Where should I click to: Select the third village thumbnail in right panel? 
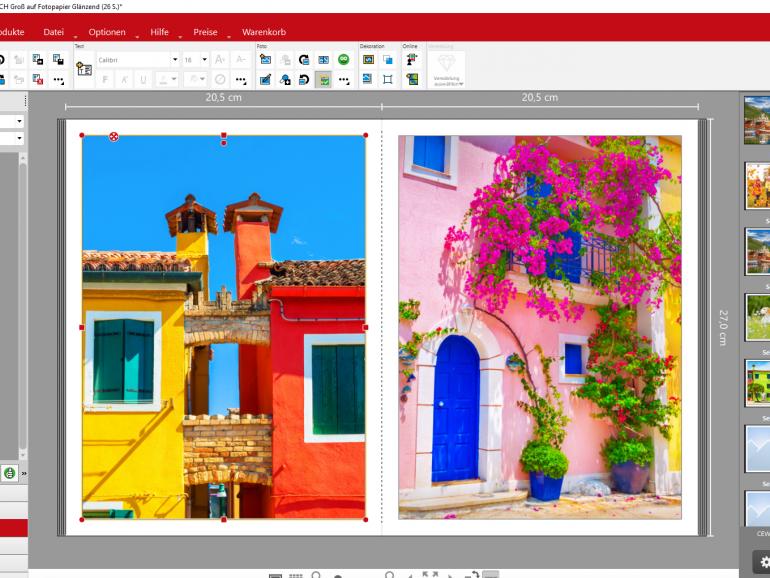click(x=757, y=251)
